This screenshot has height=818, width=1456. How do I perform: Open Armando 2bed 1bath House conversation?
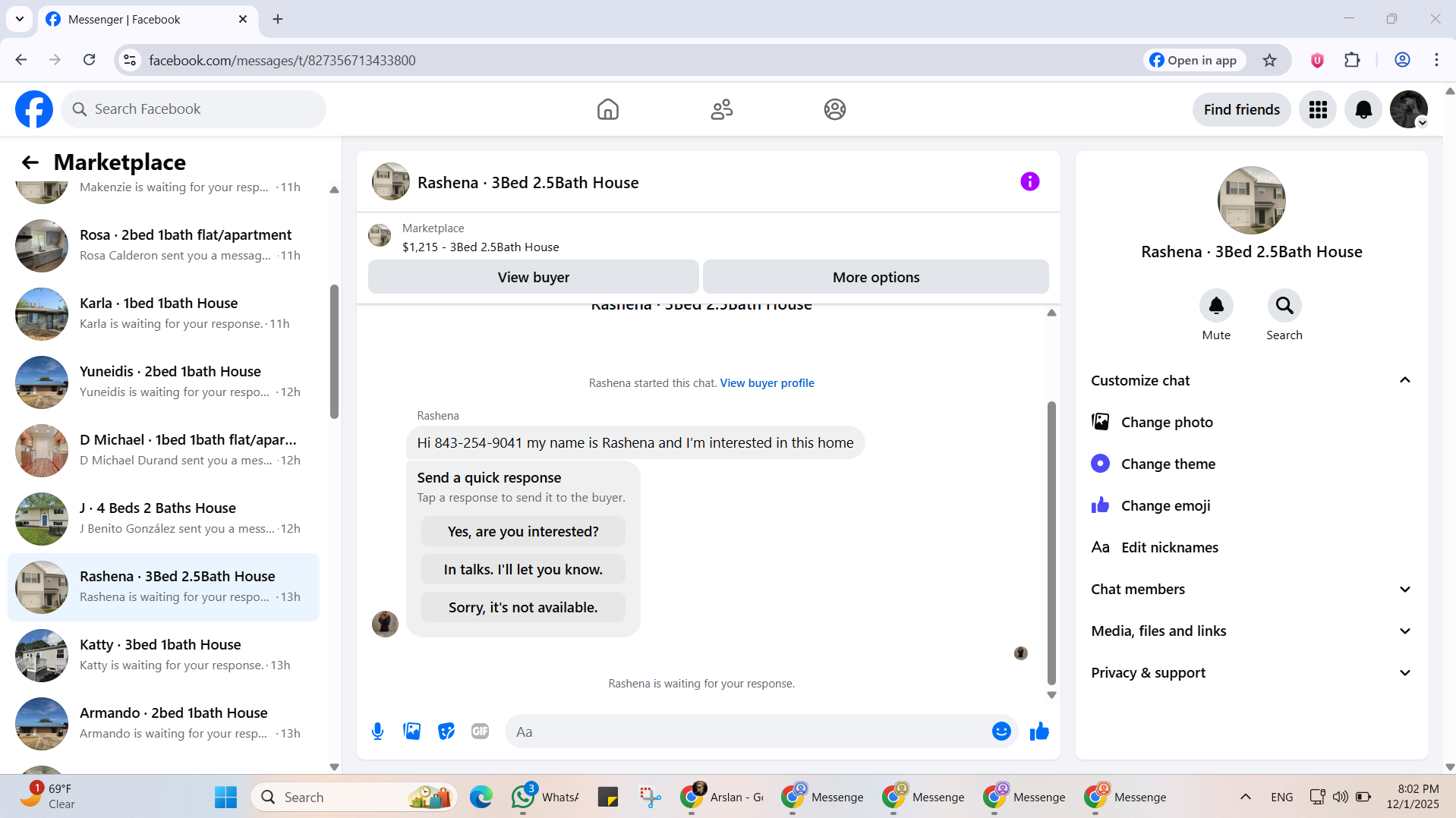[163, 724]
